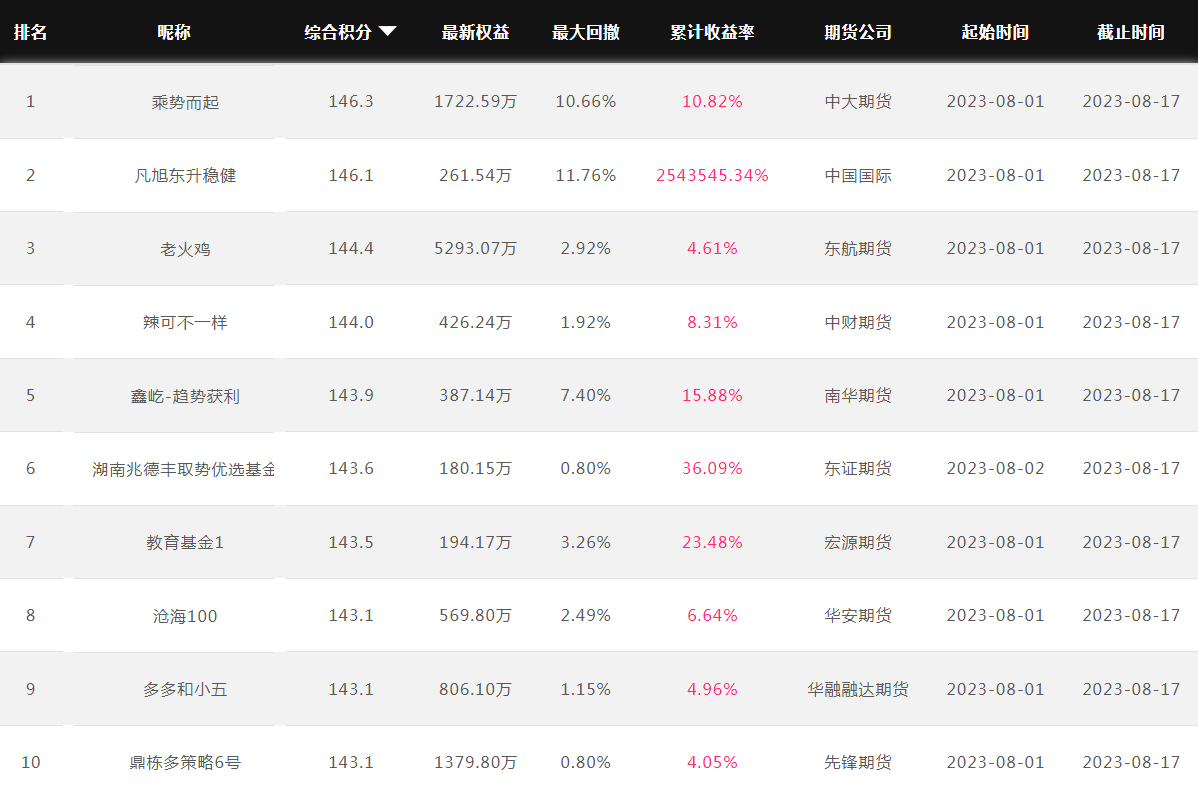Select score value 146.1

click(351, 175)
